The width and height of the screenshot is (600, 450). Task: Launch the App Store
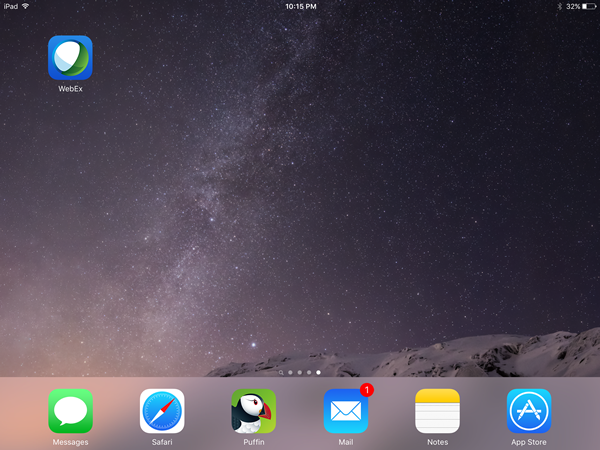529,411
